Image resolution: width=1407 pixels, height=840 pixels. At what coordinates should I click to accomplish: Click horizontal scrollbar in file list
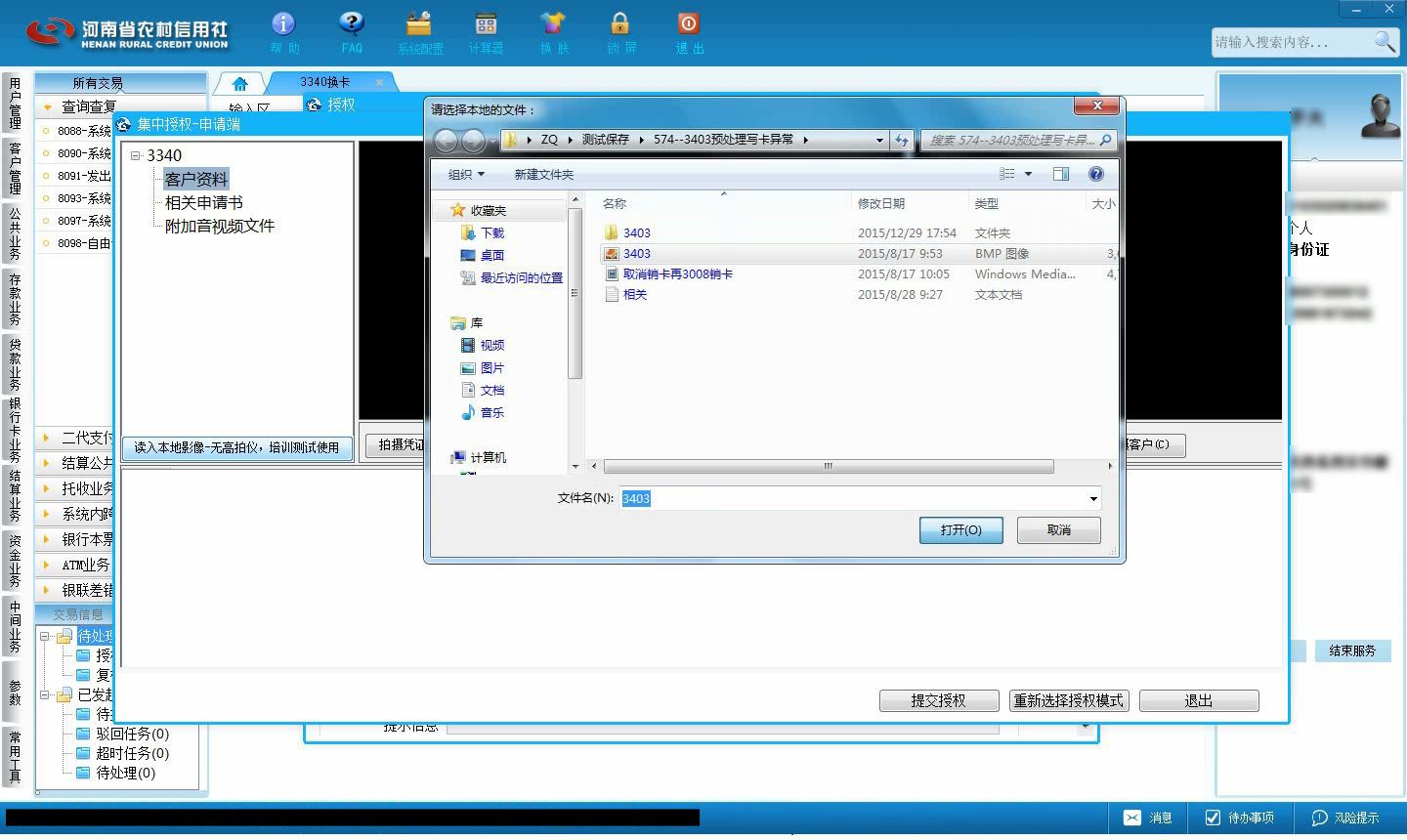(x=827, y=466)
